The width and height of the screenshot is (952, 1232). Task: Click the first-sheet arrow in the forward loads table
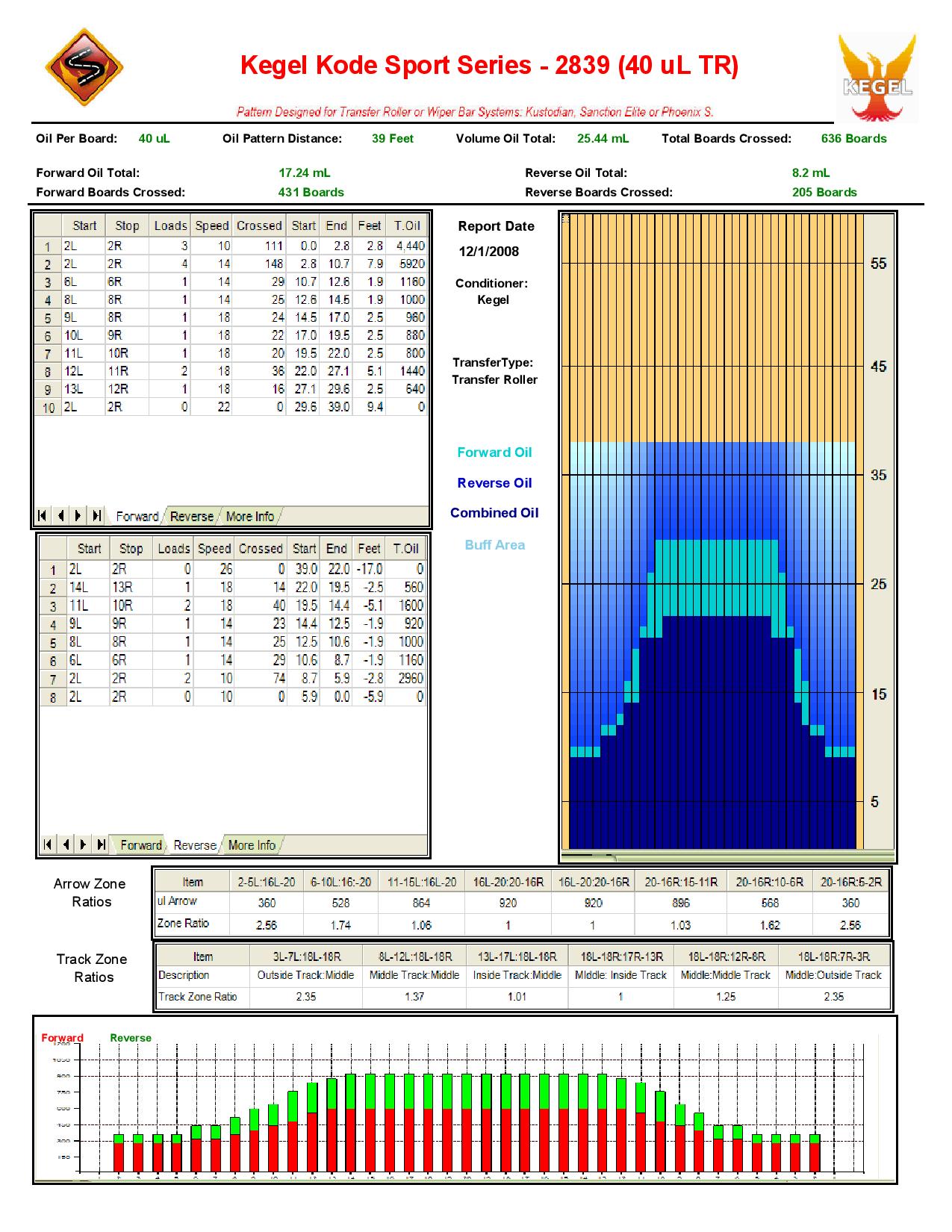43,515
